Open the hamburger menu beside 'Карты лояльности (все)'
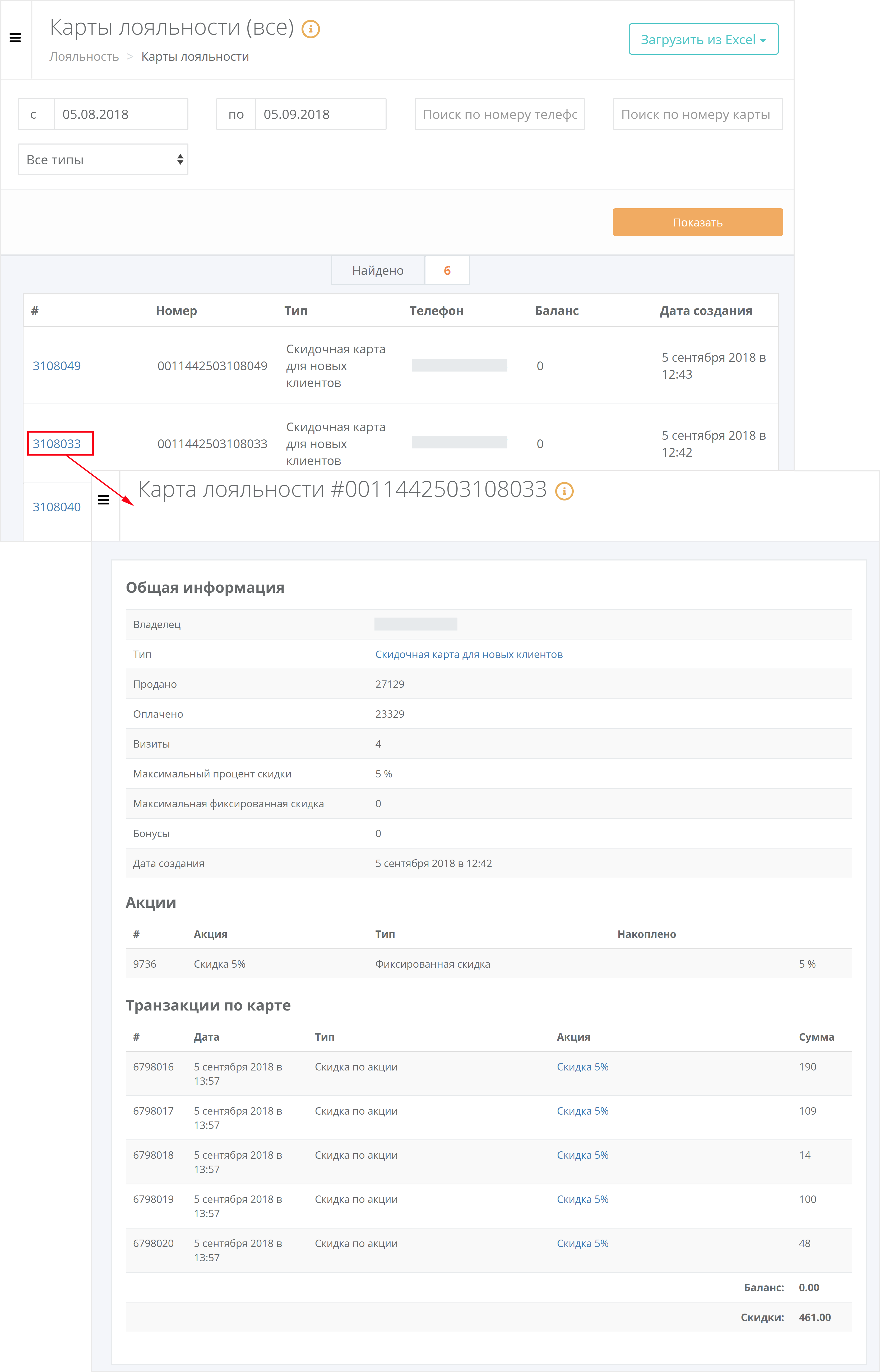 point(15,38)
